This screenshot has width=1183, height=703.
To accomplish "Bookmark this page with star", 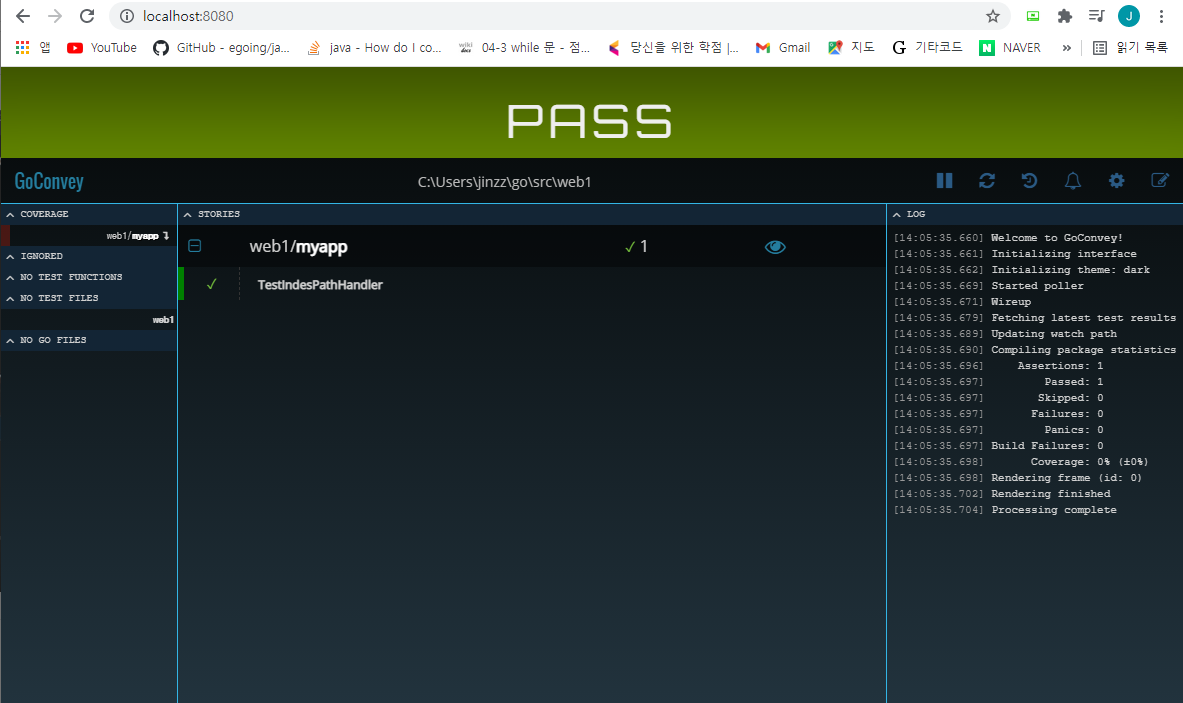I will coord(993,16).
